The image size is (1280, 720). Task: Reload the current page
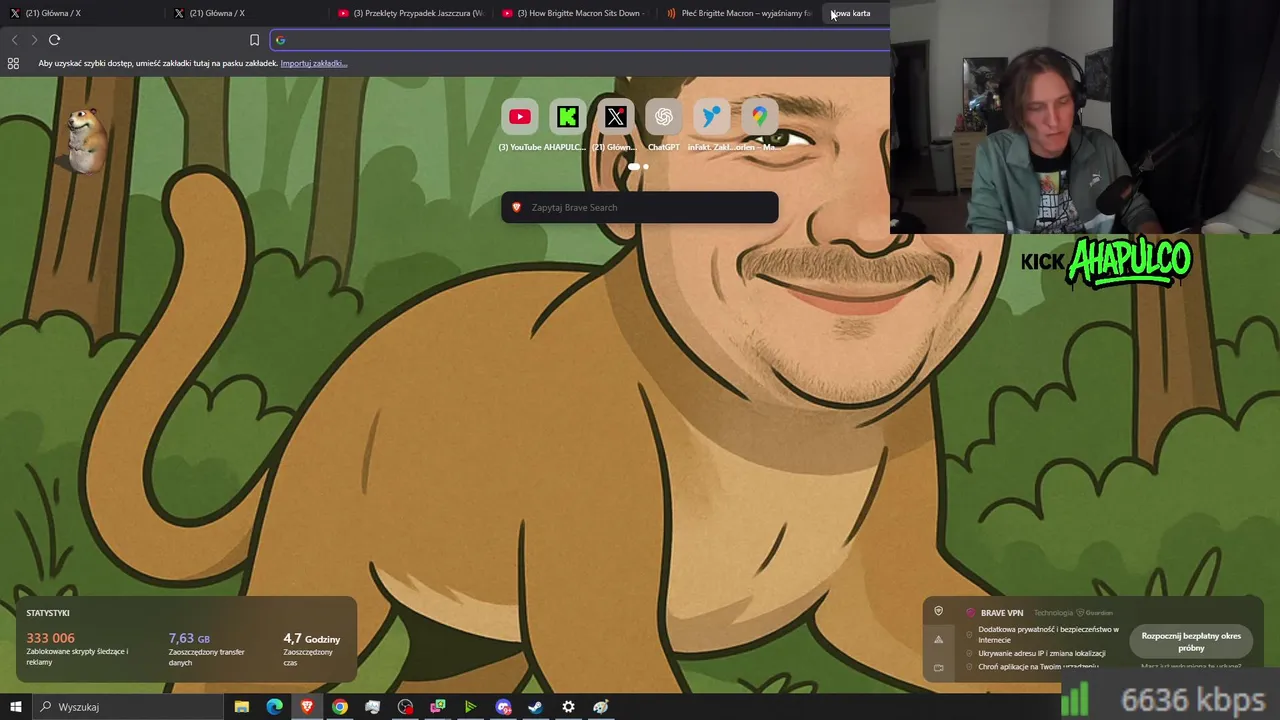click(x=54, y=40)
